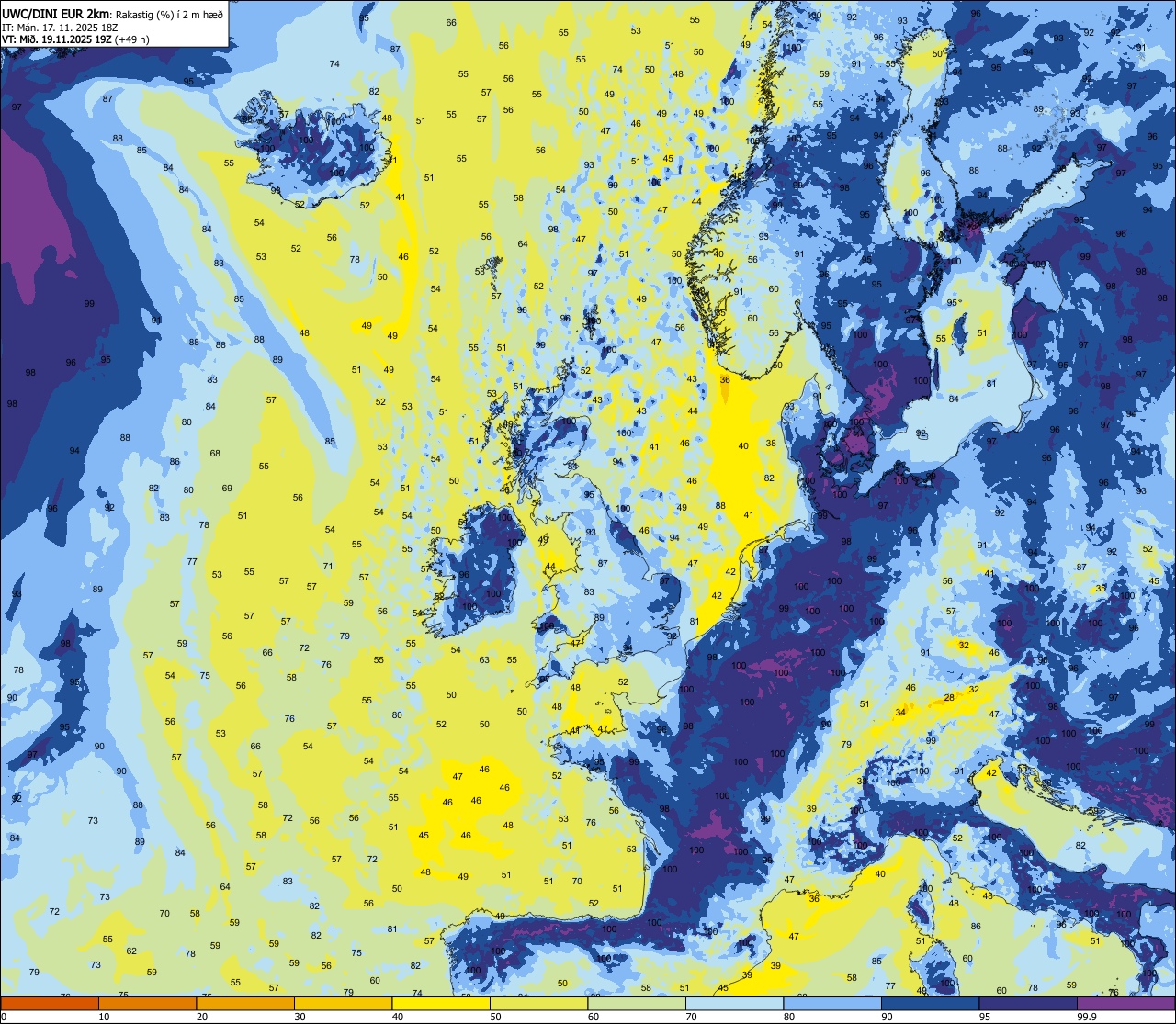Click the purple legend swatch above 99.9%

coord(1125,1003)
